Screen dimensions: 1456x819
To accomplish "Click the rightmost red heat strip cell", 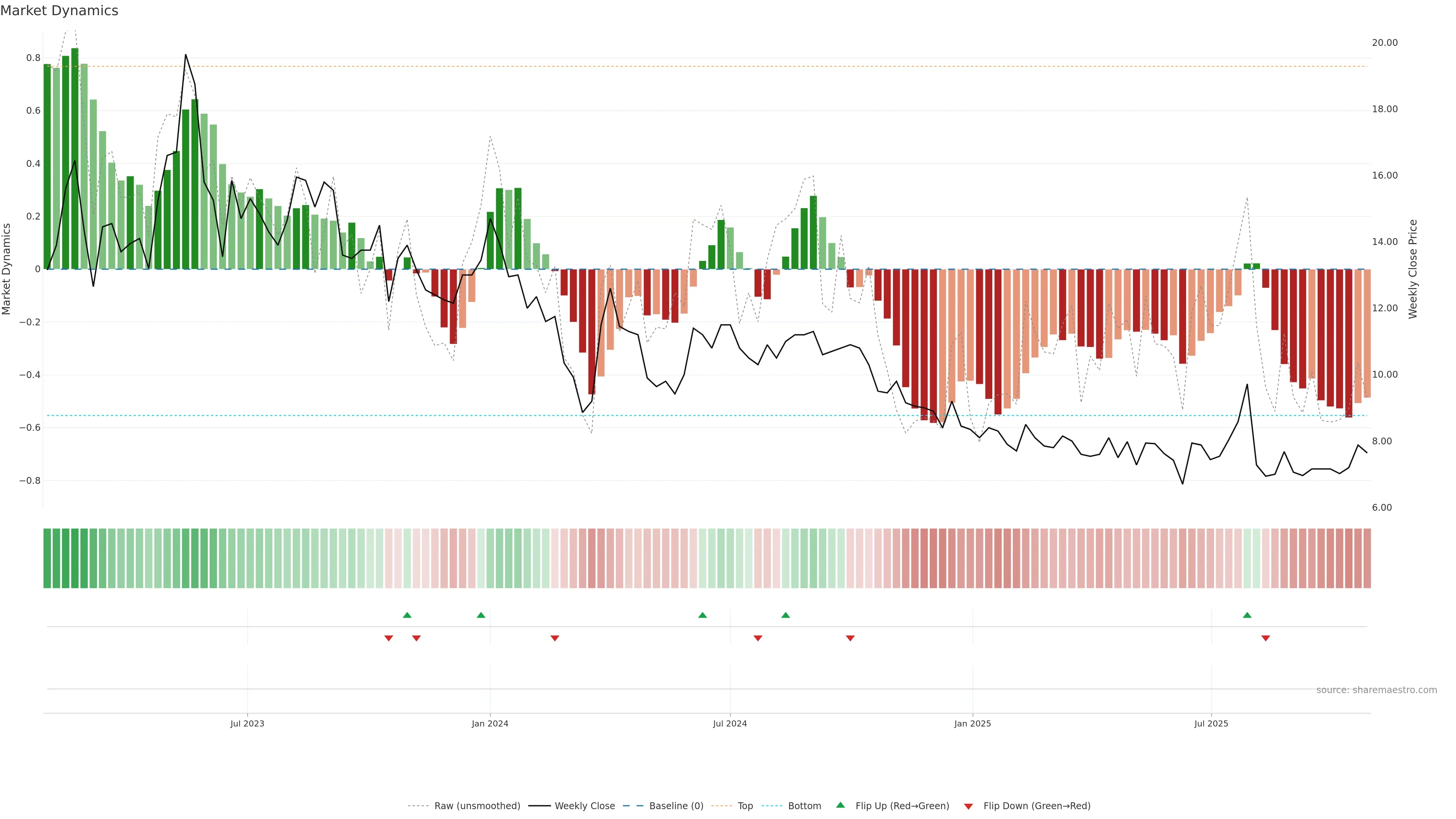I will click(x=1367, y=559).
